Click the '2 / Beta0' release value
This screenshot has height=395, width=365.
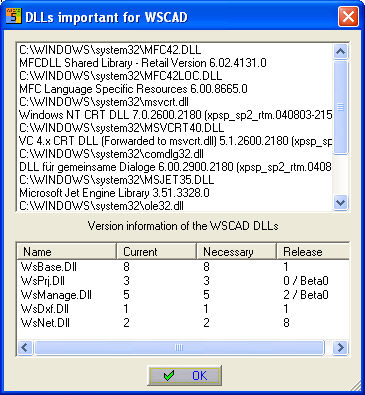coord(306,295)
